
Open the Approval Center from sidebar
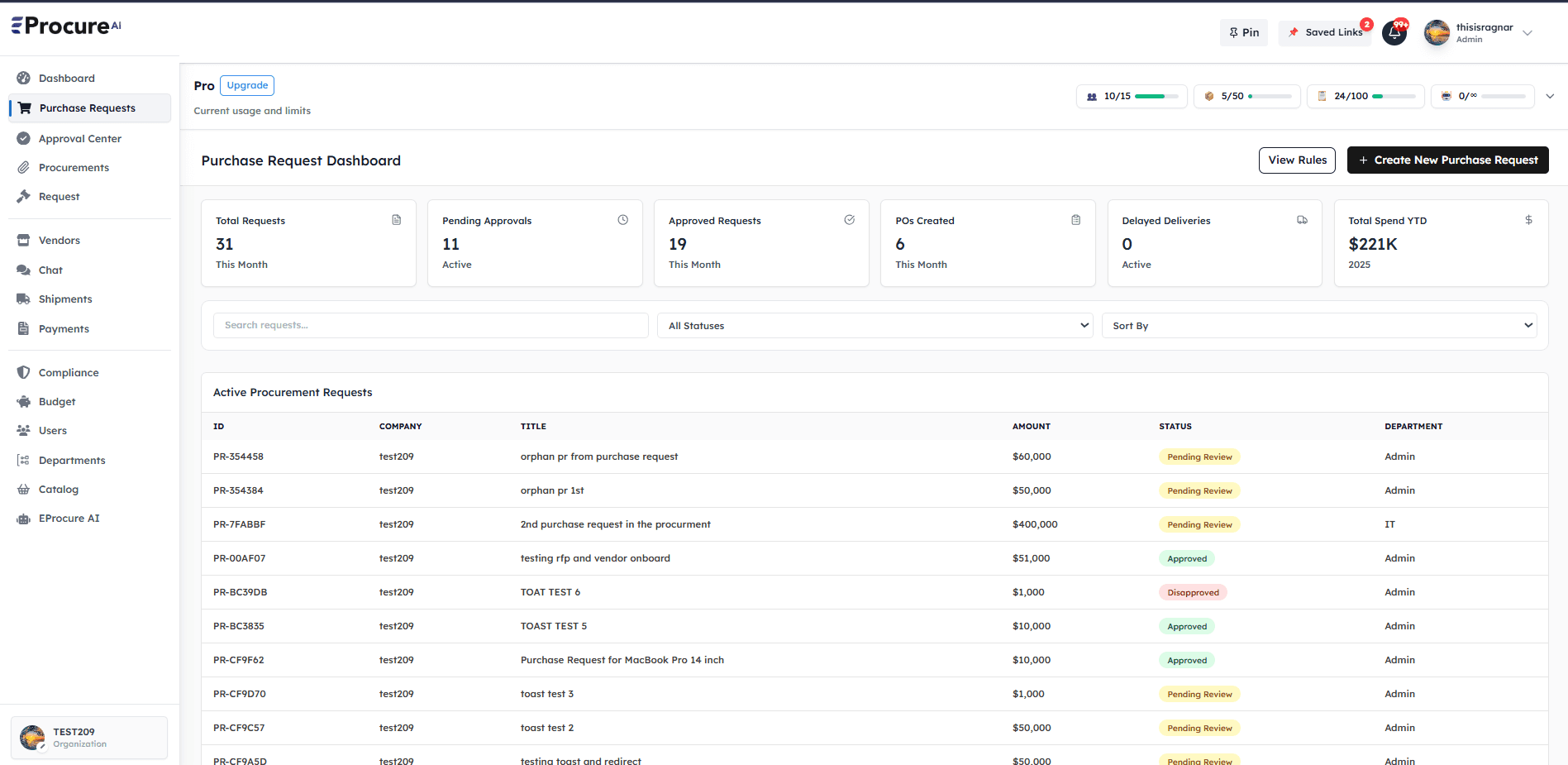(80, 138)
